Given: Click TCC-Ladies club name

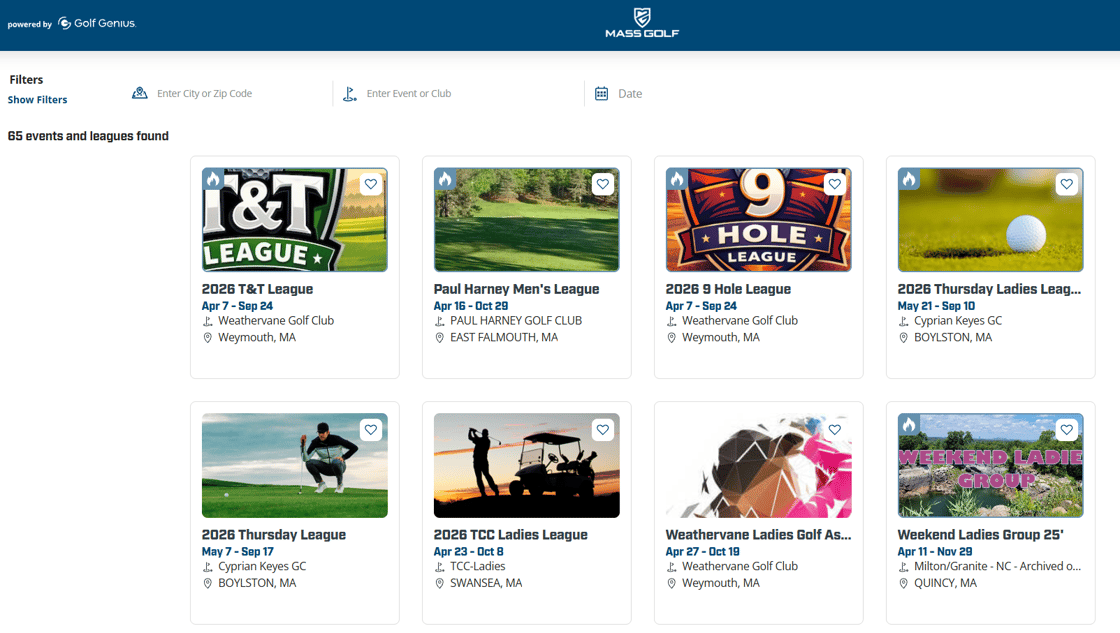Looking at the screenshot, I should [x=477, y=567].
